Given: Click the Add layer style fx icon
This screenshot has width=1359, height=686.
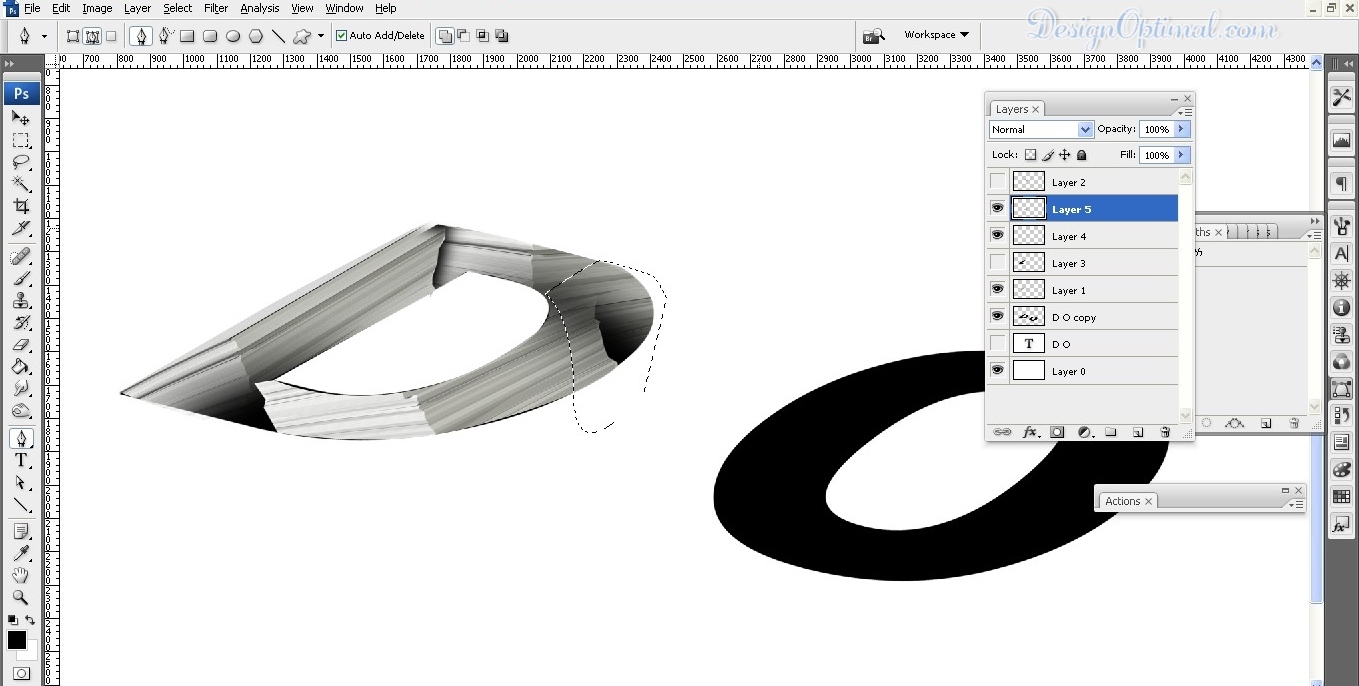Looking at the screenshot, I should point(1030,432).
